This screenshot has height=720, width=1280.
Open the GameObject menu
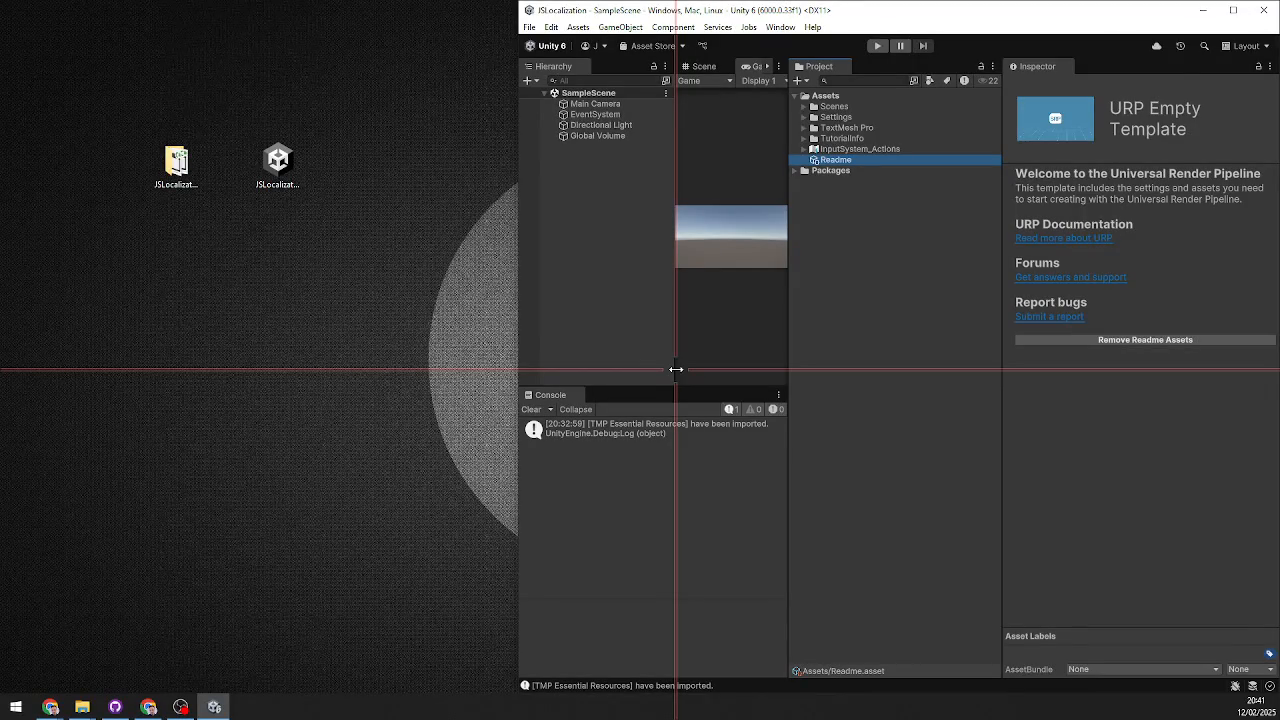point(620,27)
